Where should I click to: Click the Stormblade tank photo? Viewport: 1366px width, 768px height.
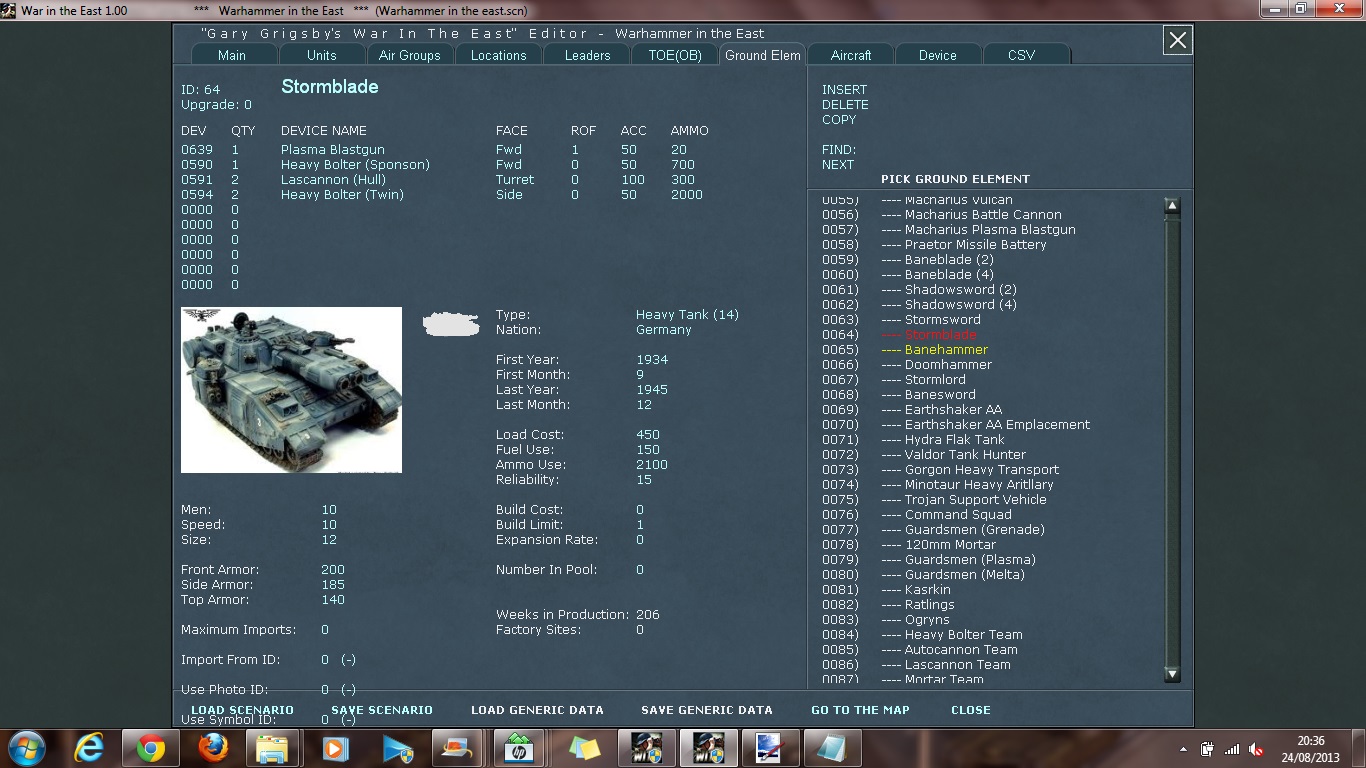[291, 390]
